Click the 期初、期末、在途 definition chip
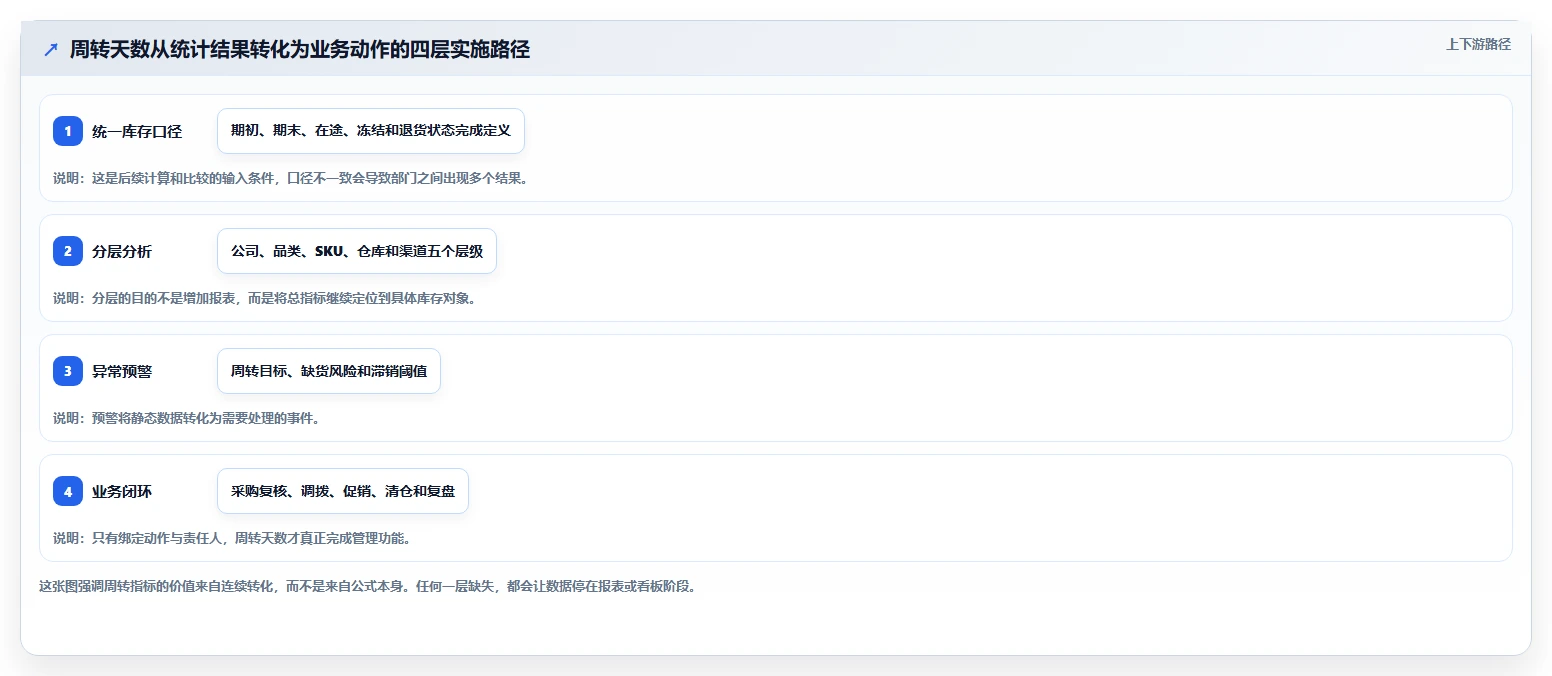Image resolution: width=1552 pixels, height=676 pixels. click(371, 131)
